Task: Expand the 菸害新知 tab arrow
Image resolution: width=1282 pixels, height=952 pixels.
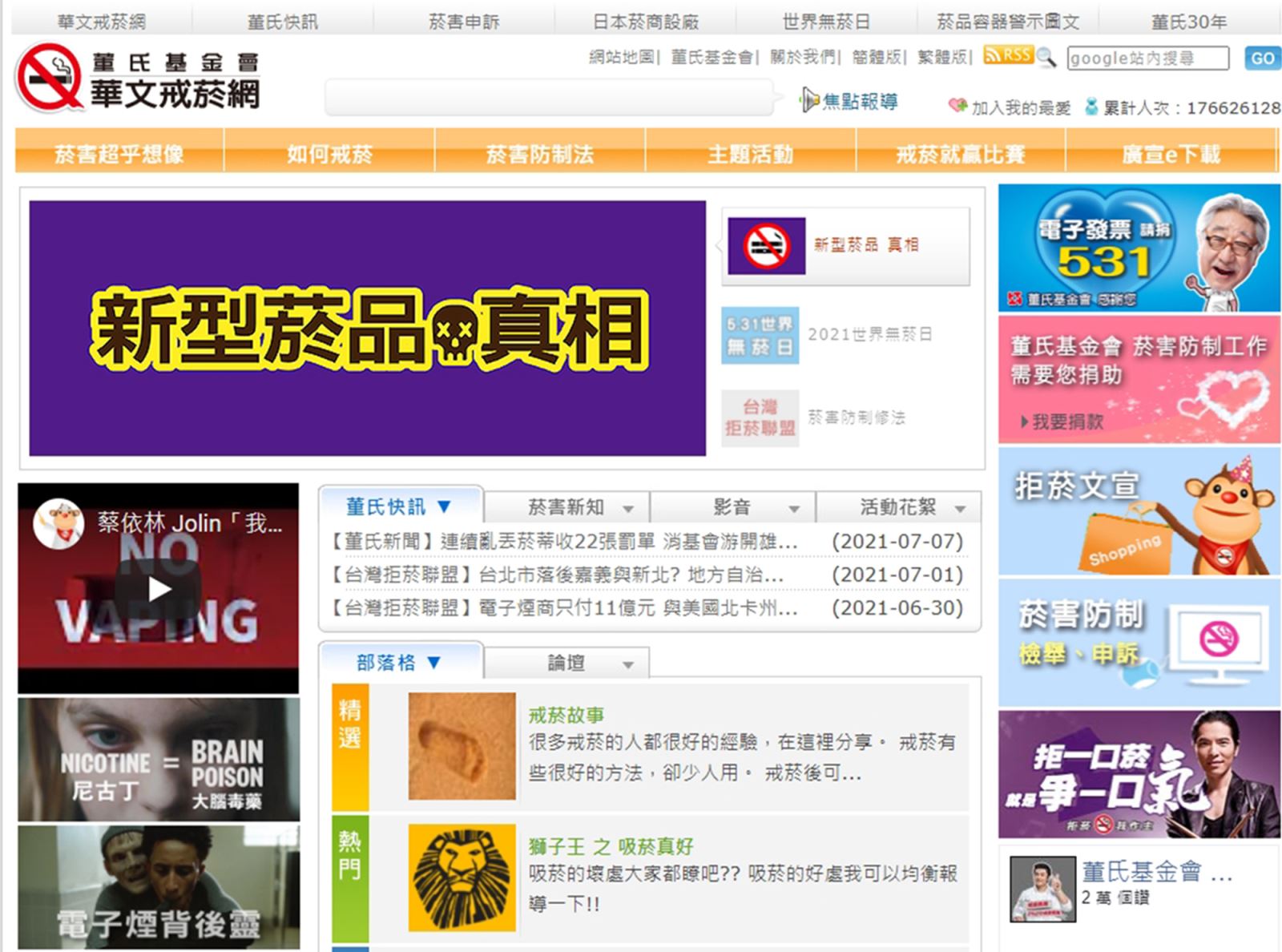Action: coord(628,509)
